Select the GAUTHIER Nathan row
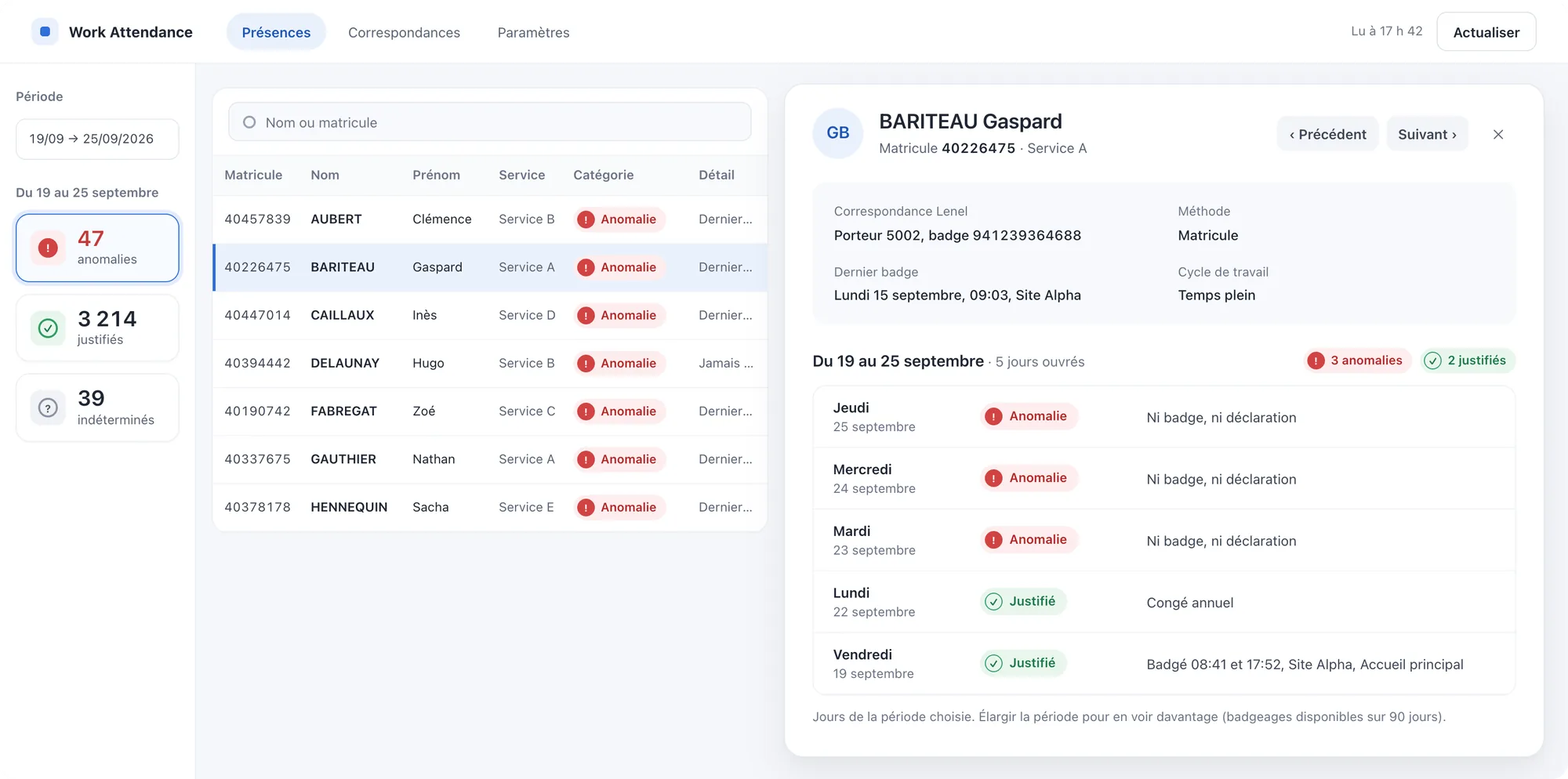The image size is (1568, 779). pyautogui.click(x=489, y=459)
